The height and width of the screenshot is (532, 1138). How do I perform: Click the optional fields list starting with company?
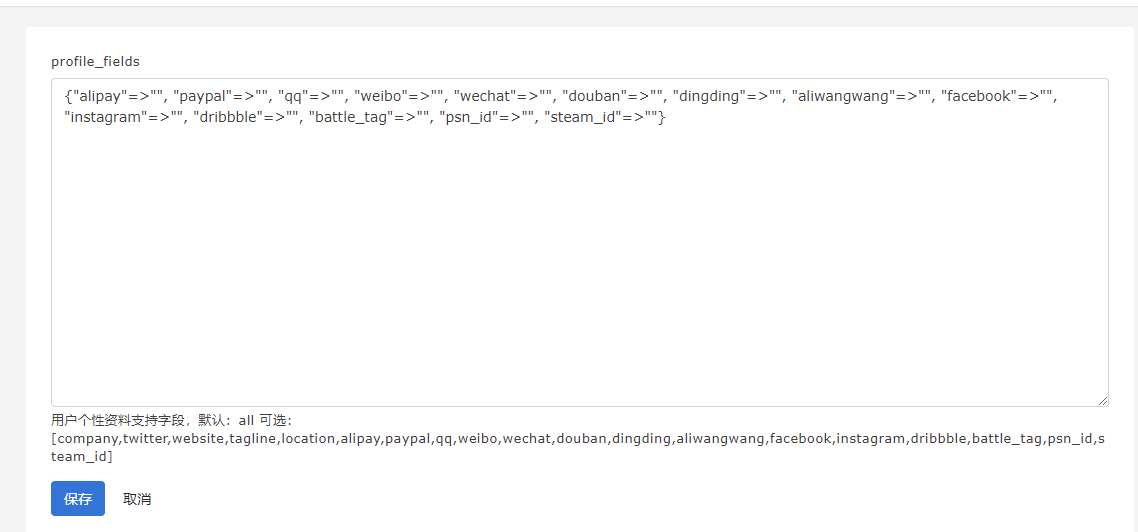click(x=578, y=448)
